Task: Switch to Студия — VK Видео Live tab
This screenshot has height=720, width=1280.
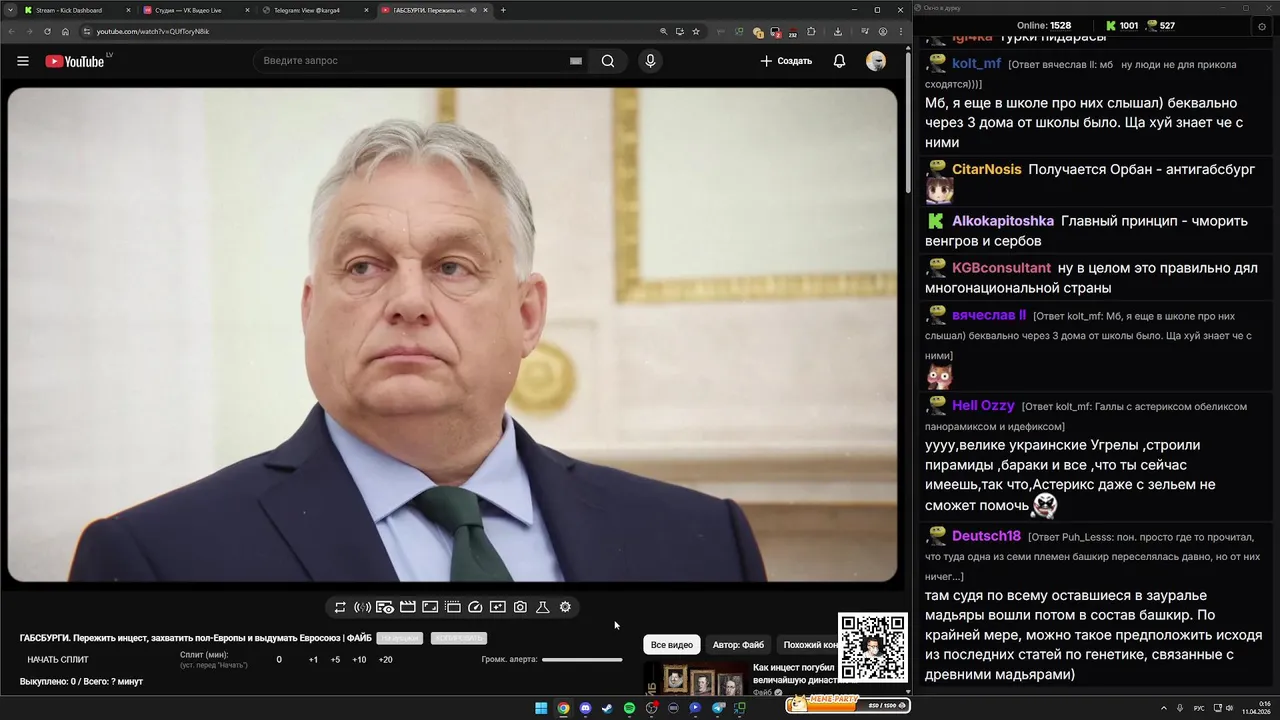Action: tap(195, 10)
